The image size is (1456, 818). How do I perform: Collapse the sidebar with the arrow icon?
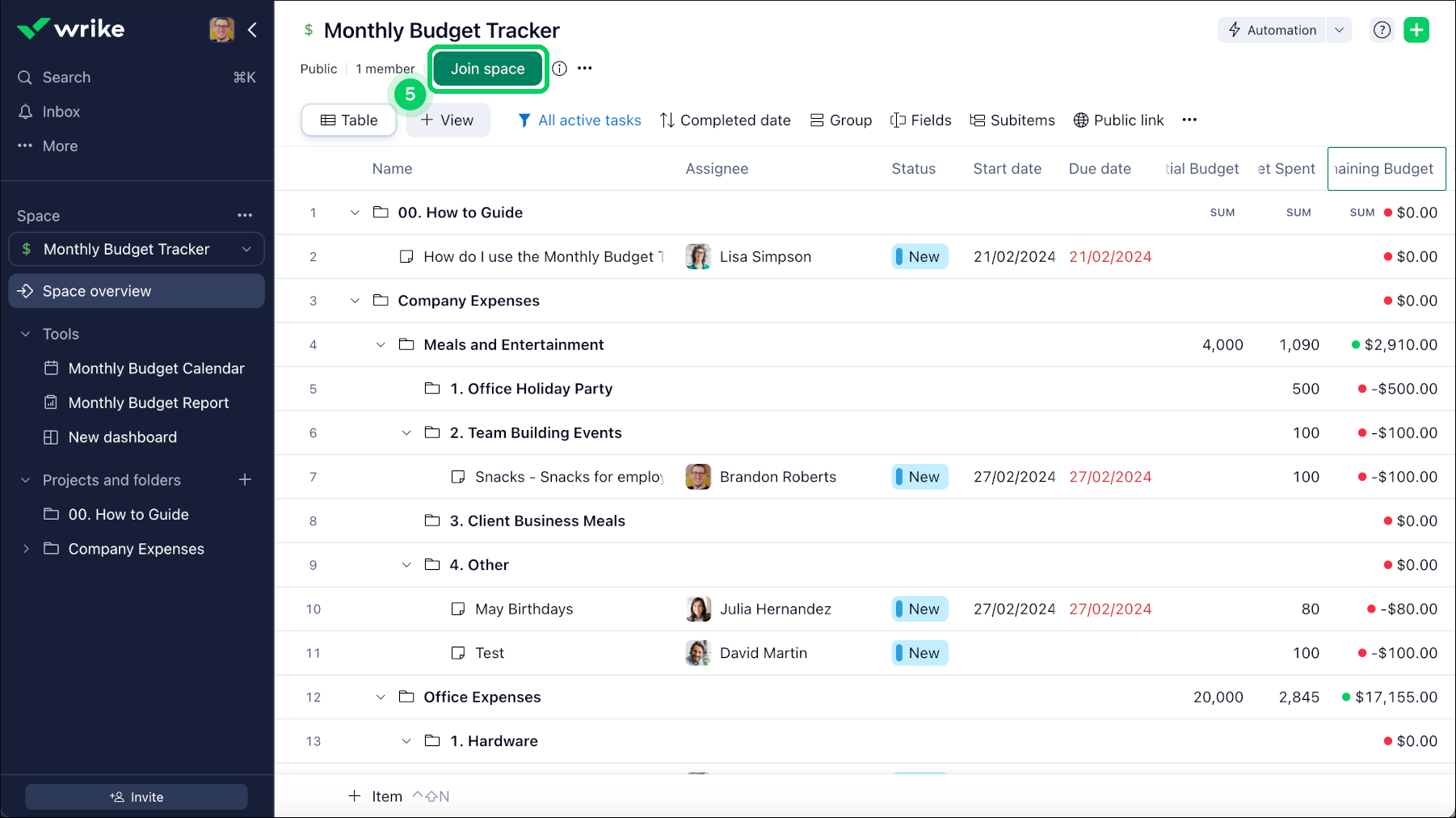tap(252, 30)
